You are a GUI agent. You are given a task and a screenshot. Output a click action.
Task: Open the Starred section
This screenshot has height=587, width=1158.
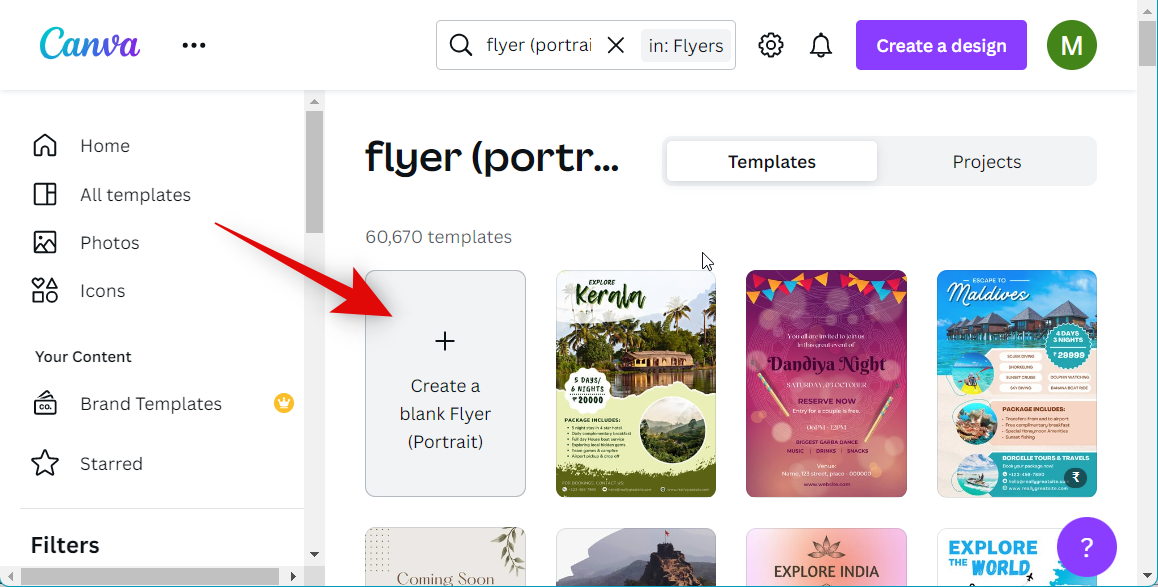click(x=110, y=464)
